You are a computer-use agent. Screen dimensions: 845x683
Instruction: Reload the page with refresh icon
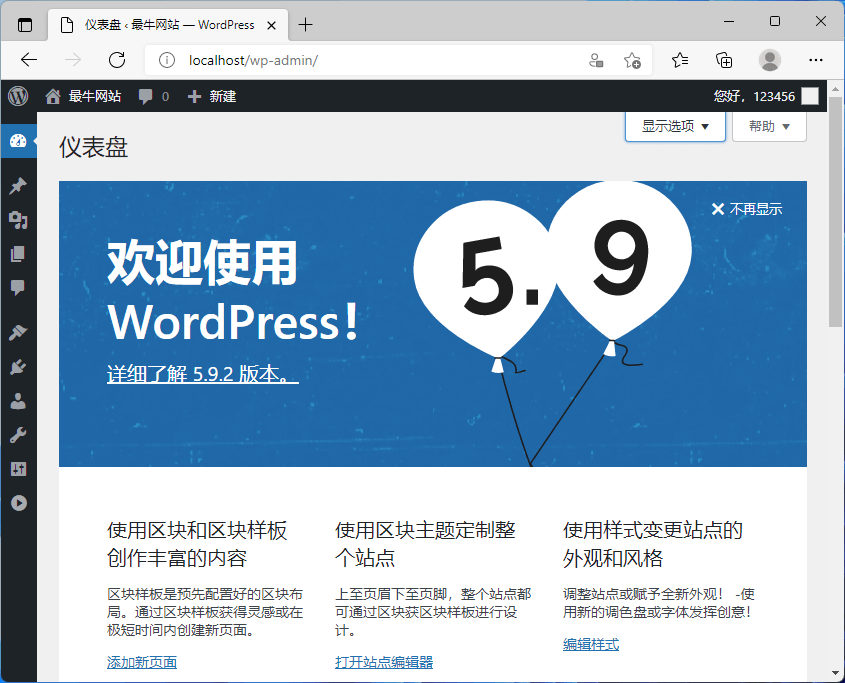(x=117, y=60)
